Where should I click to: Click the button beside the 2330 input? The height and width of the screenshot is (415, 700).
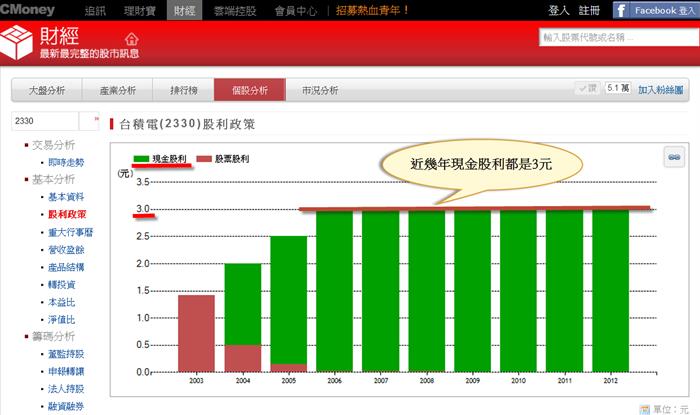point(89,121)
